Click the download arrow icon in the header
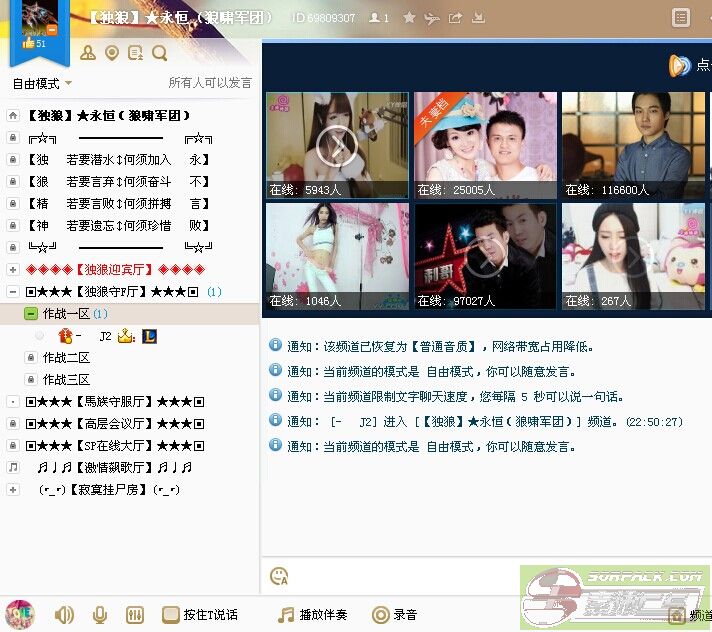The height and width of the screenshot is (632, 712). pos(478,17)
